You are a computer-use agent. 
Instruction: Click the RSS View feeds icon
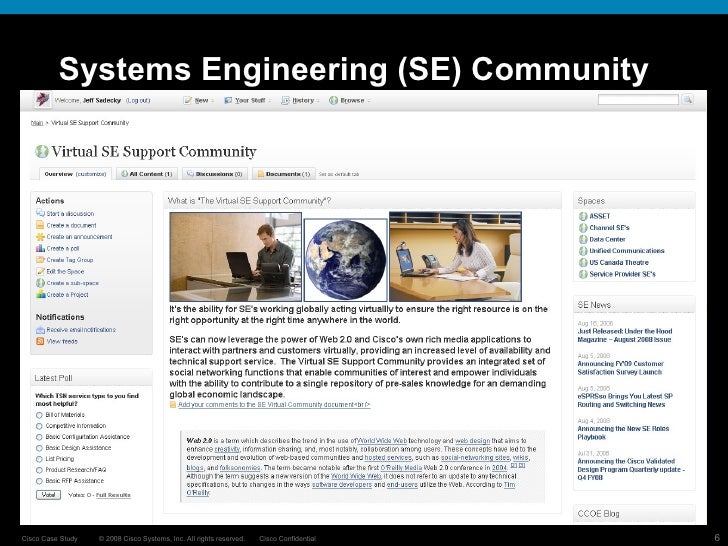click(x=40, y=341)
